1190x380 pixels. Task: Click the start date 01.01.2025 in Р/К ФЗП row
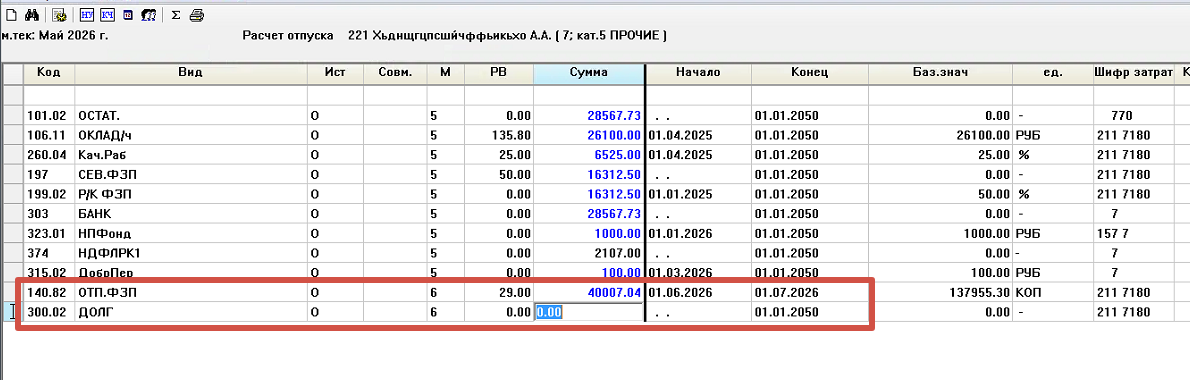[681, 194]
